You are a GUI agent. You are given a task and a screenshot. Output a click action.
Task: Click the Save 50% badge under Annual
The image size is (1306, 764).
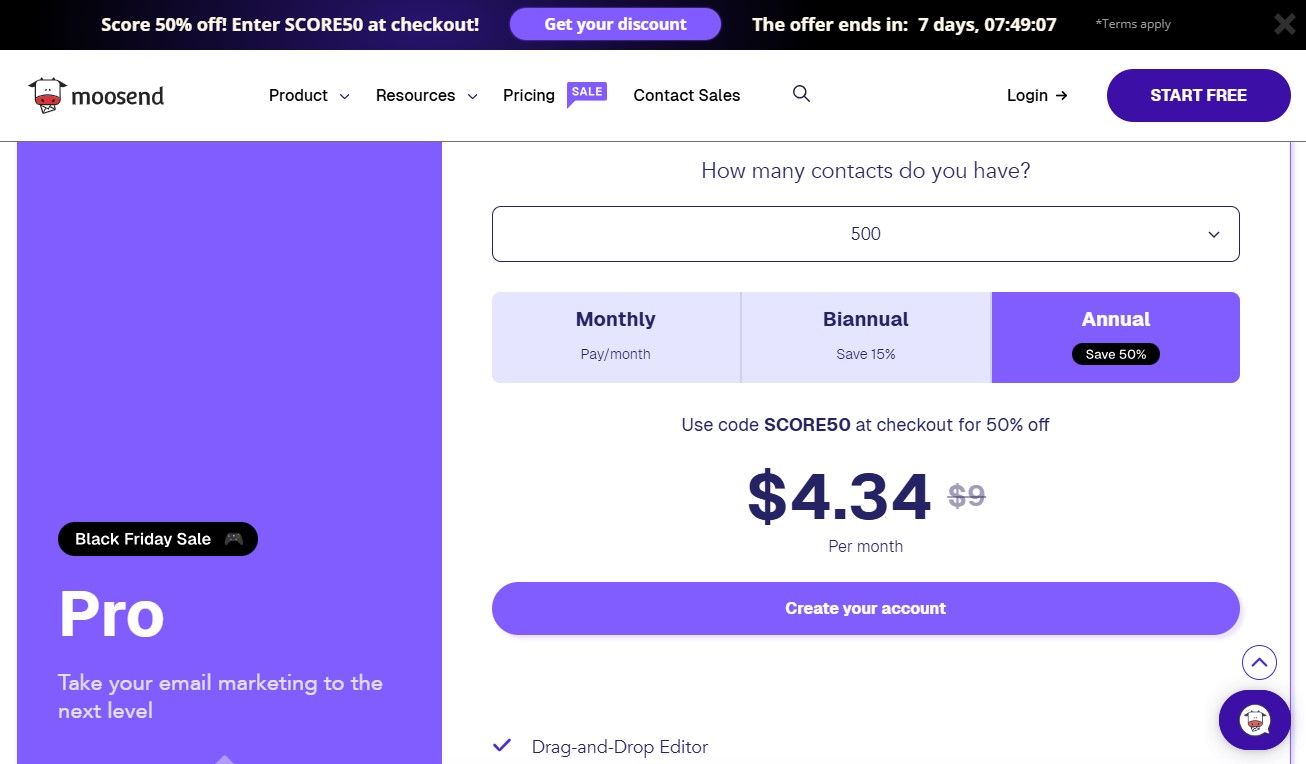tap(1115, 354)
